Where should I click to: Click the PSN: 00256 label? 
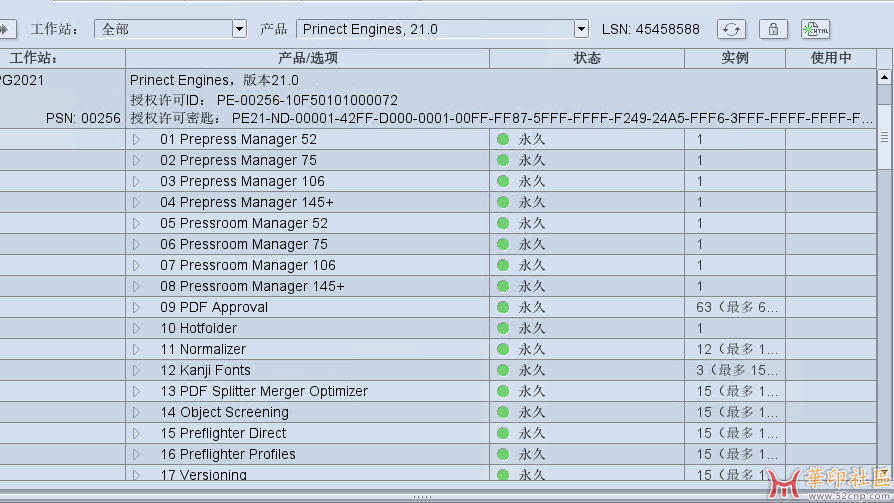83,119
